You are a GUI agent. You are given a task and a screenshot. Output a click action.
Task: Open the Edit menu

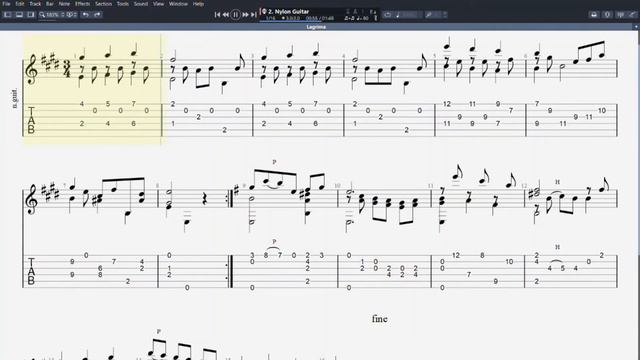tap(20, 4)
